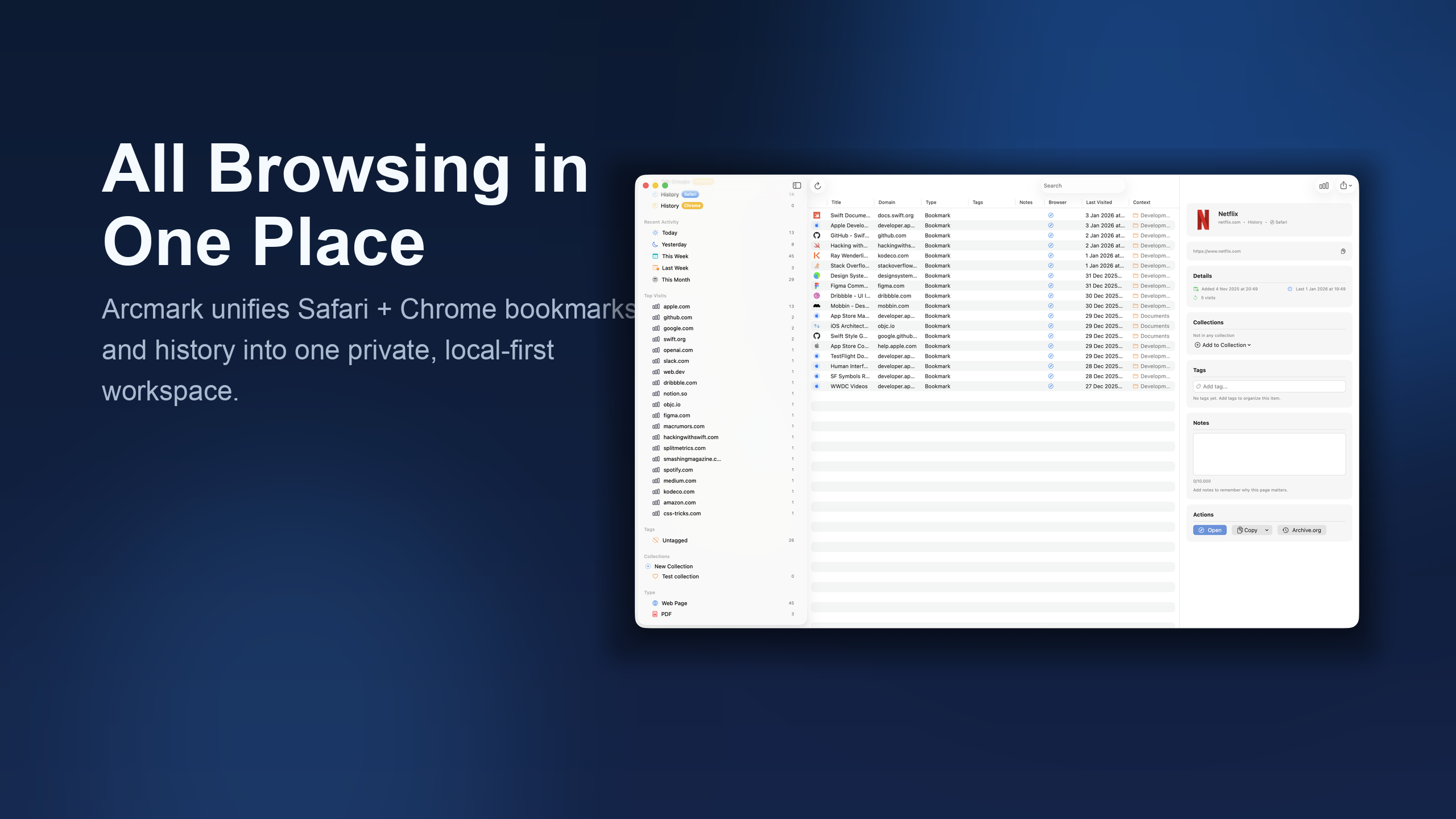This screenshot has width=1456, height=819.
Task: Click the Archive.org button
Action: [1301, 530]
